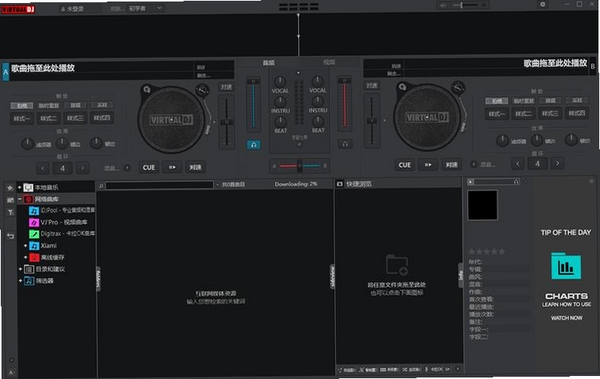Click the 目录和建议 list icon

tap(29, 269)
